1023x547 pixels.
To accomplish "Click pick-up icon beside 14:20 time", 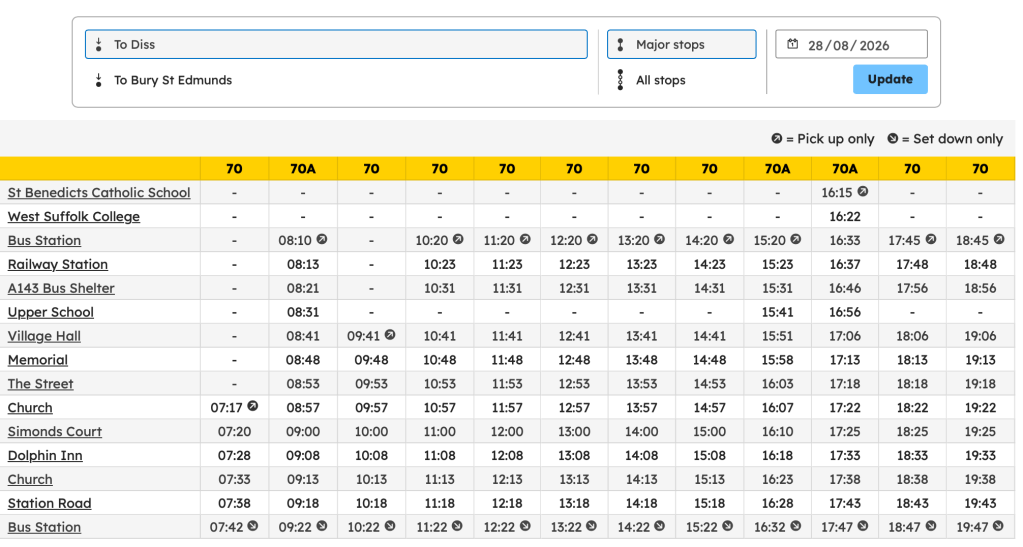I will pos(728,240).
